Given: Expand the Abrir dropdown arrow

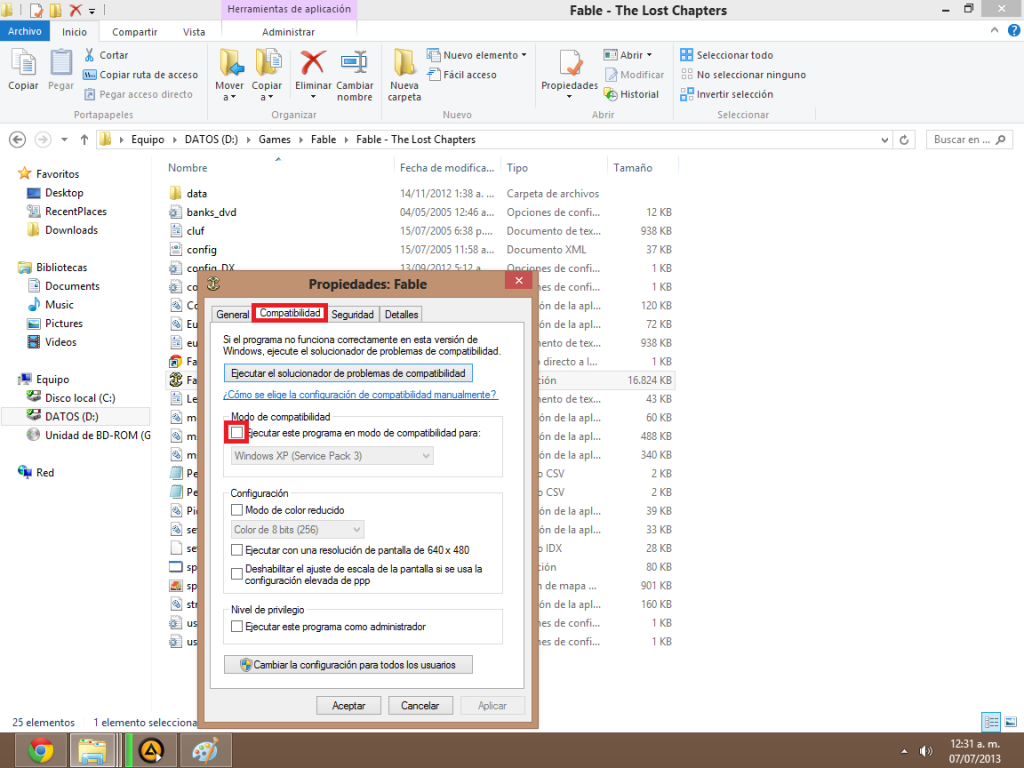Looking at the screenshot, I should pyautogui.click(x=648, y=56).
